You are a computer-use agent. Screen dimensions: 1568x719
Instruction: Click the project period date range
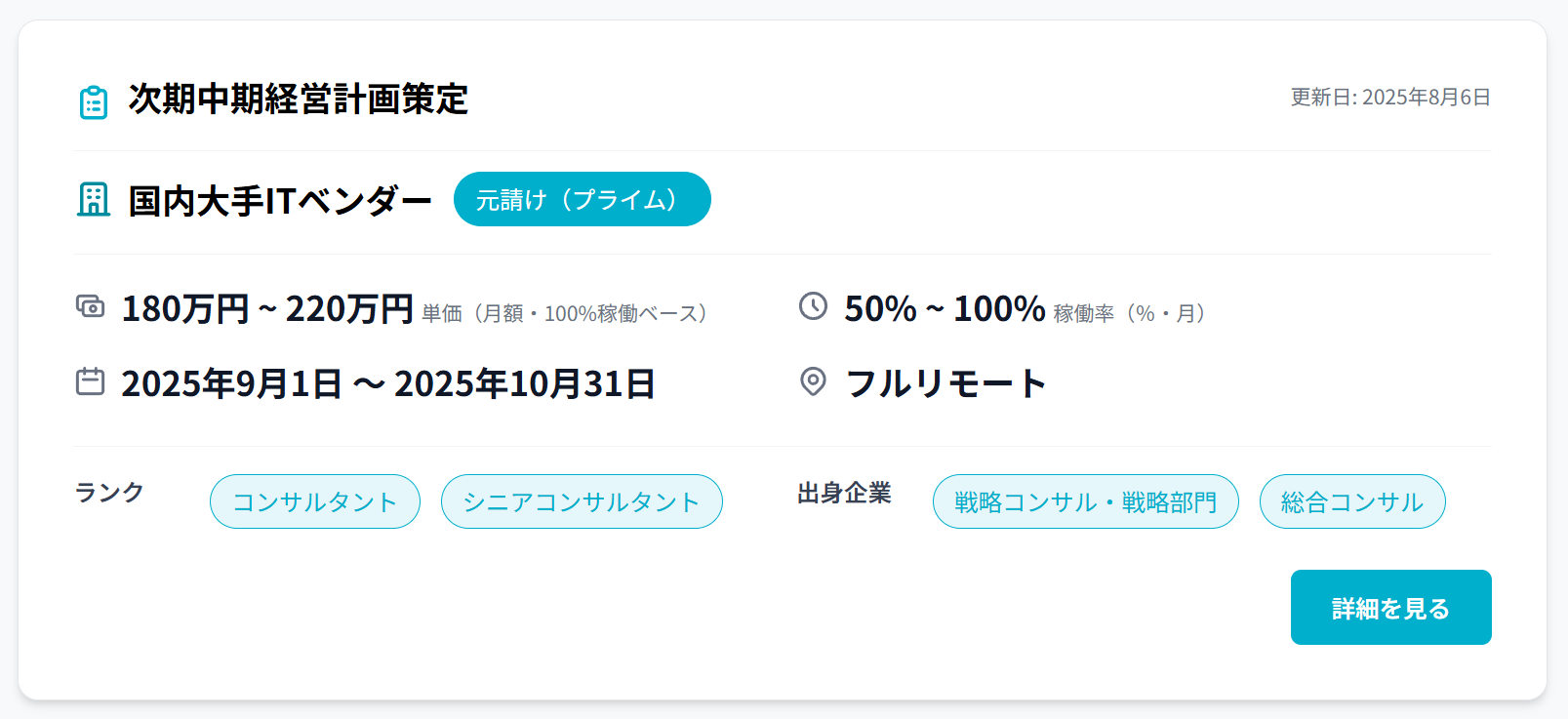coord(388,384)
